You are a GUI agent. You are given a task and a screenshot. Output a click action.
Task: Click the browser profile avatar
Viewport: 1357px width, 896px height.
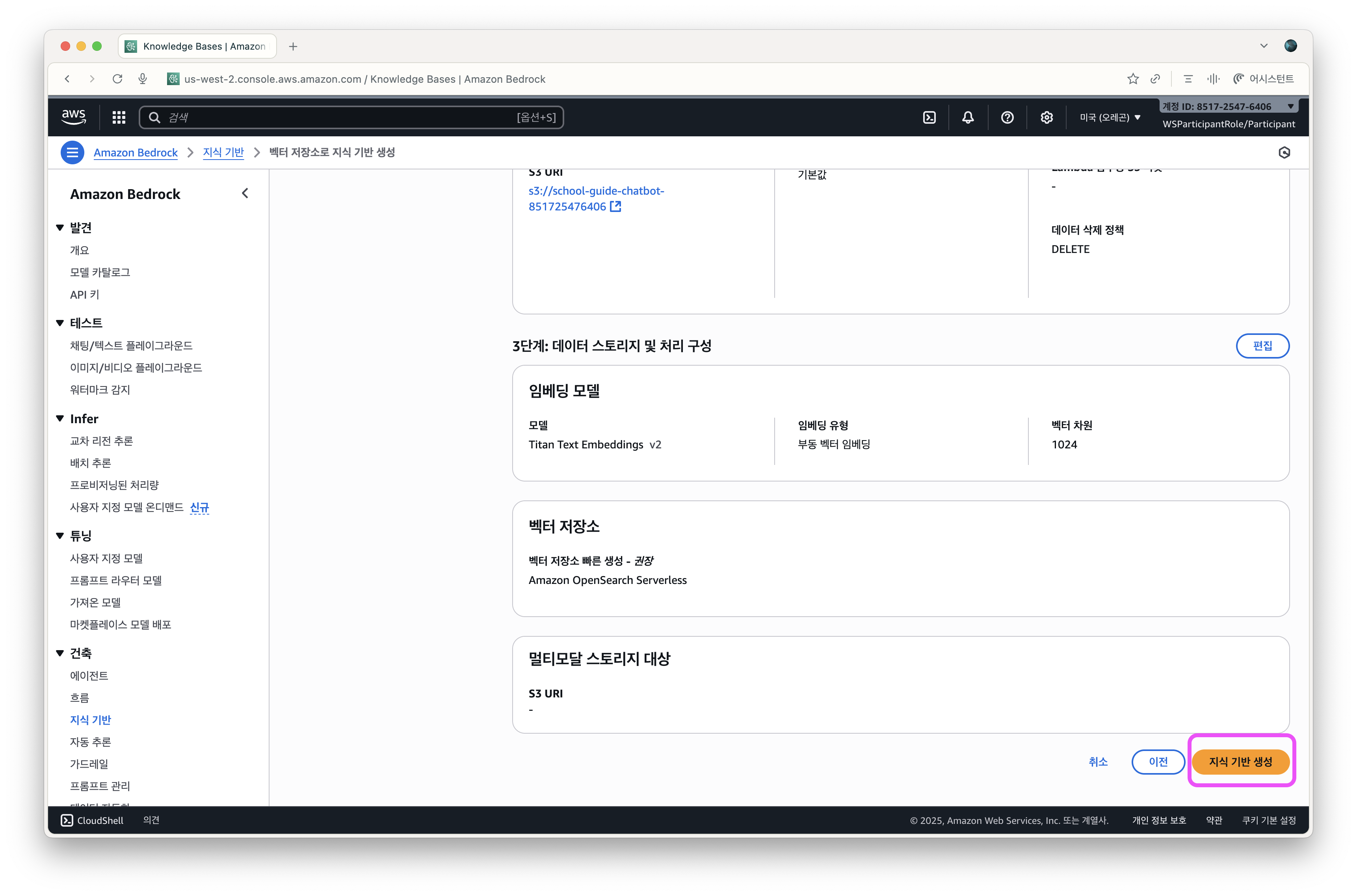[1290, 46]
